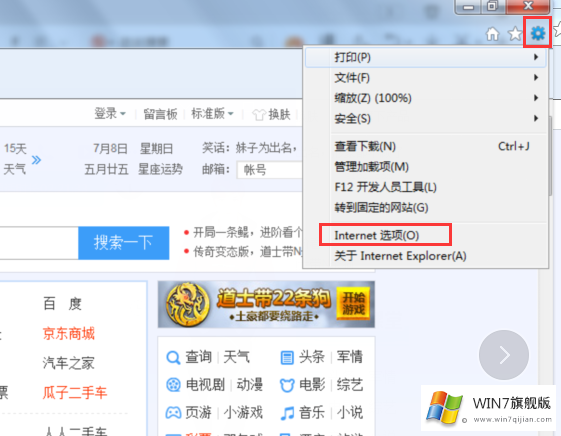561x436 pixels.
Task: Click the gamepad icon beside 页游
Action: point(174,412)
